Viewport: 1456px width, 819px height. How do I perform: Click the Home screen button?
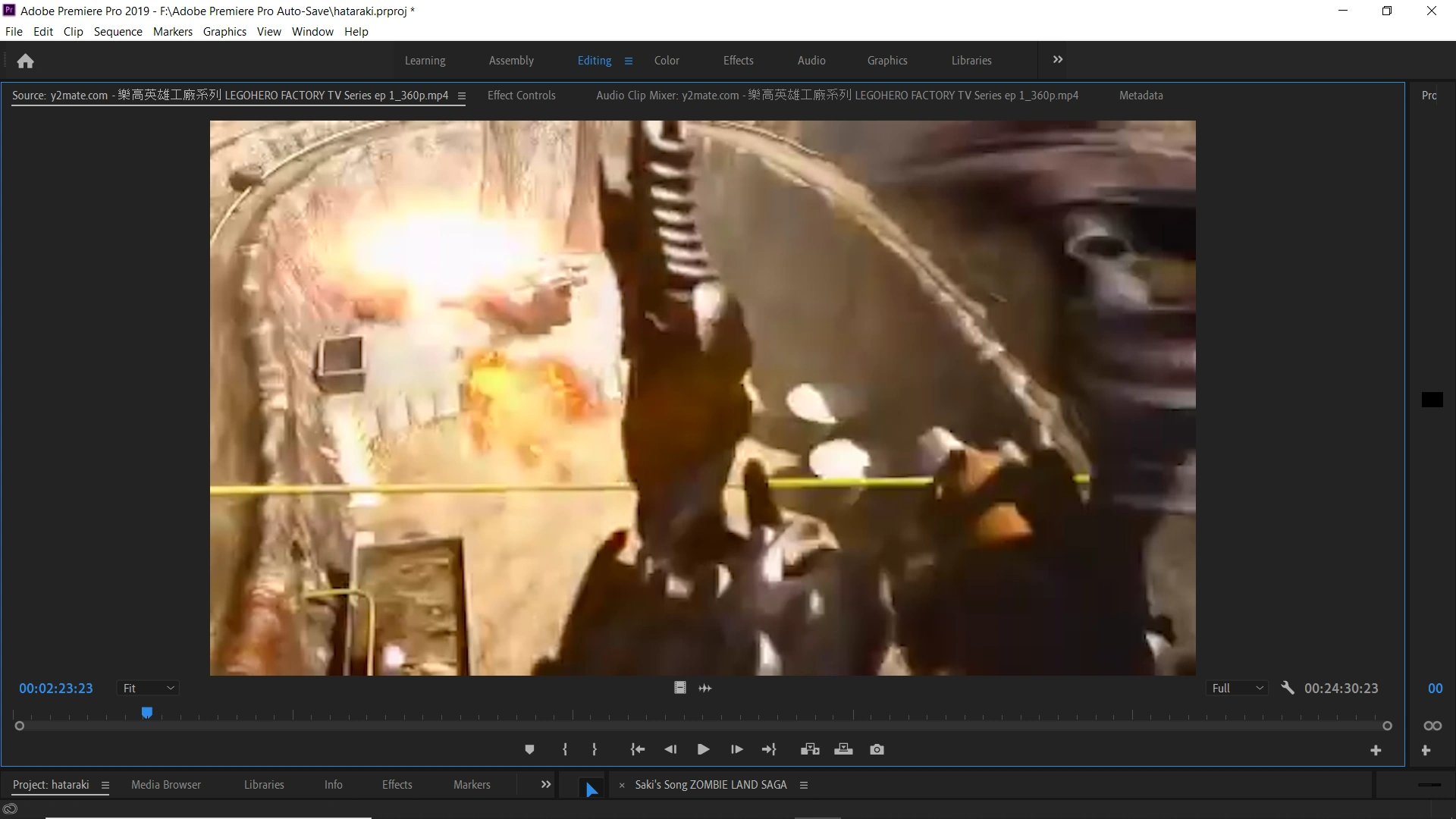pyautogui.click(x=25, y=61)
